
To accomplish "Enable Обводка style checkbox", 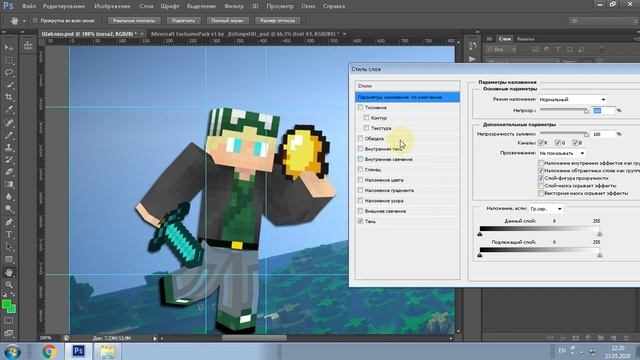I will coord(360,138).
